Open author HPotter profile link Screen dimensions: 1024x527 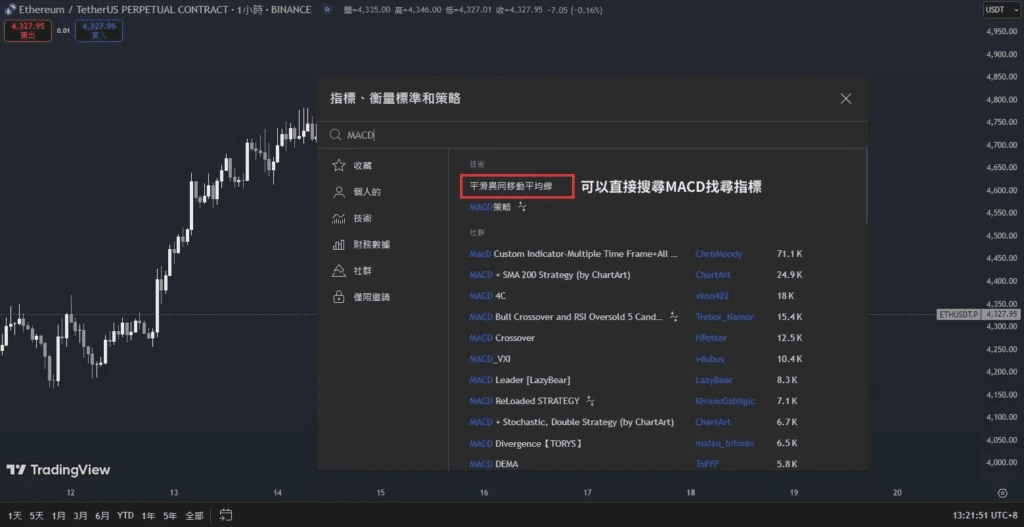[x=711, y=338]
